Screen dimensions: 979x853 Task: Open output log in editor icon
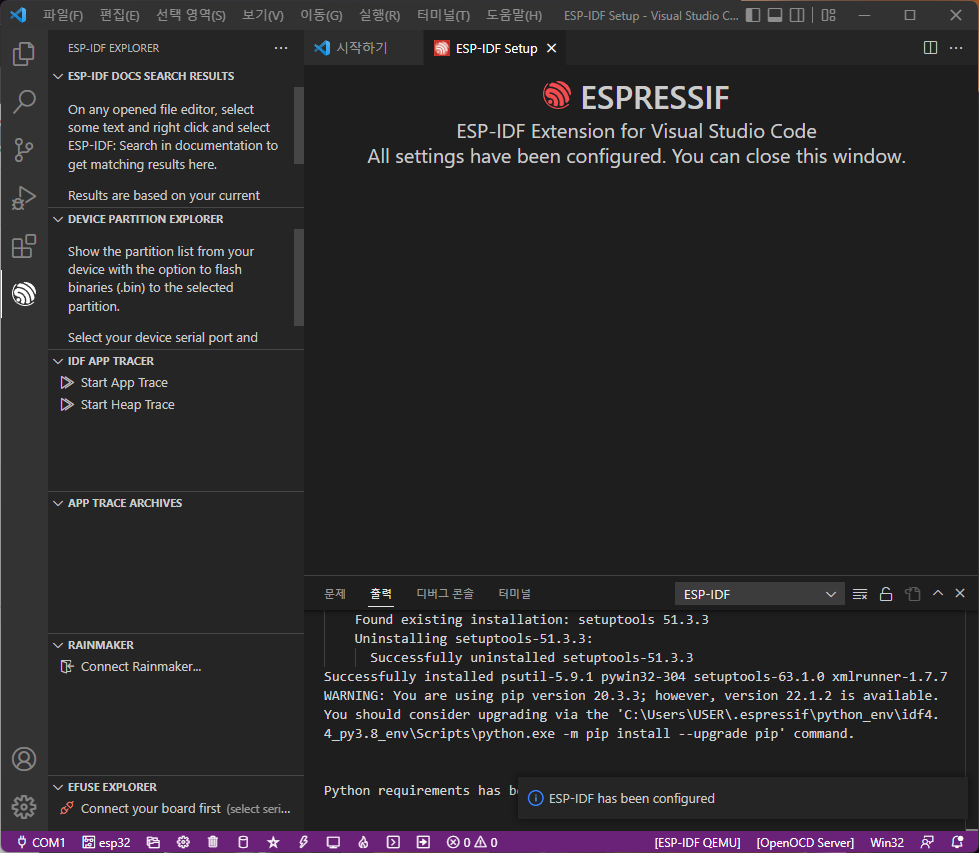pyautogui.click(x=913, y=594)
